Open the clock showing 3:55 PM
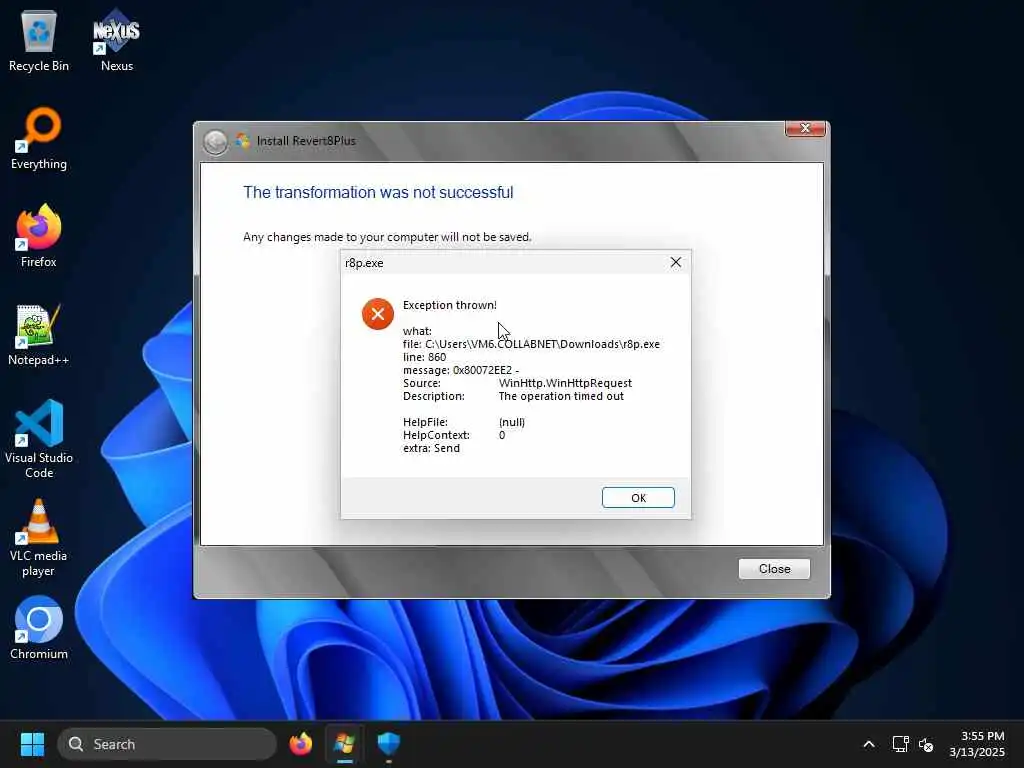1024x768 pixels. [978, 744]
